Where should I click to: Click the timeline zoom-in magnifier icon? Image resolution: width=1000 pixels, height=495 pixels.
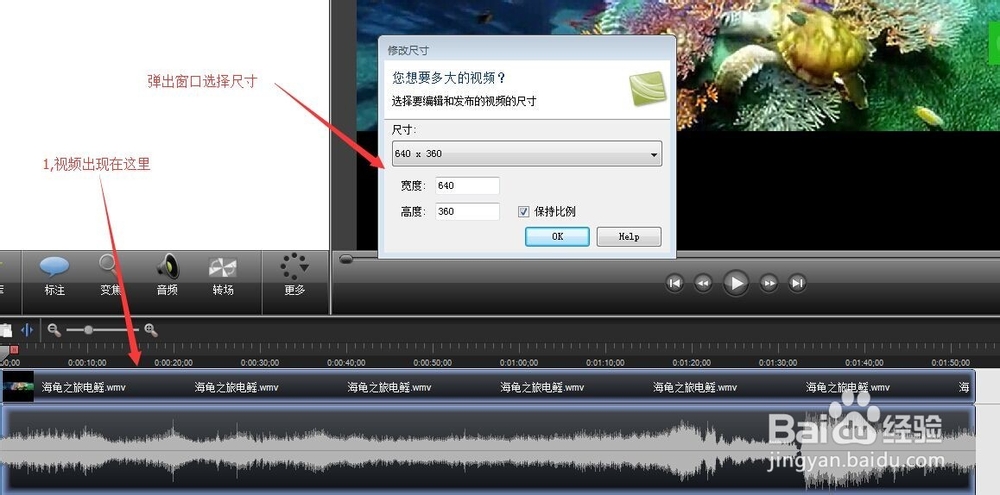151,330
